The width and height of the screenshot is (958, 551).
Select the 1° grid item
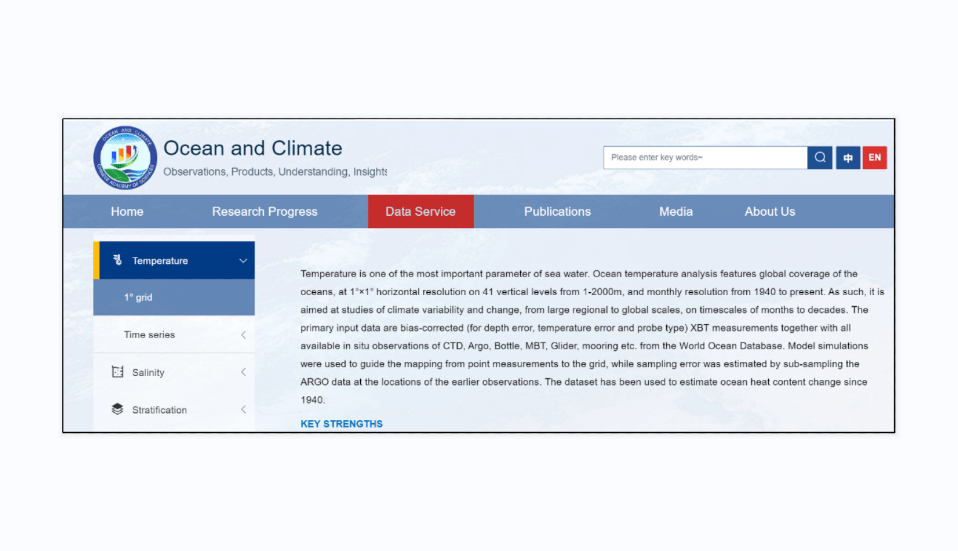[x=174, y=297]
